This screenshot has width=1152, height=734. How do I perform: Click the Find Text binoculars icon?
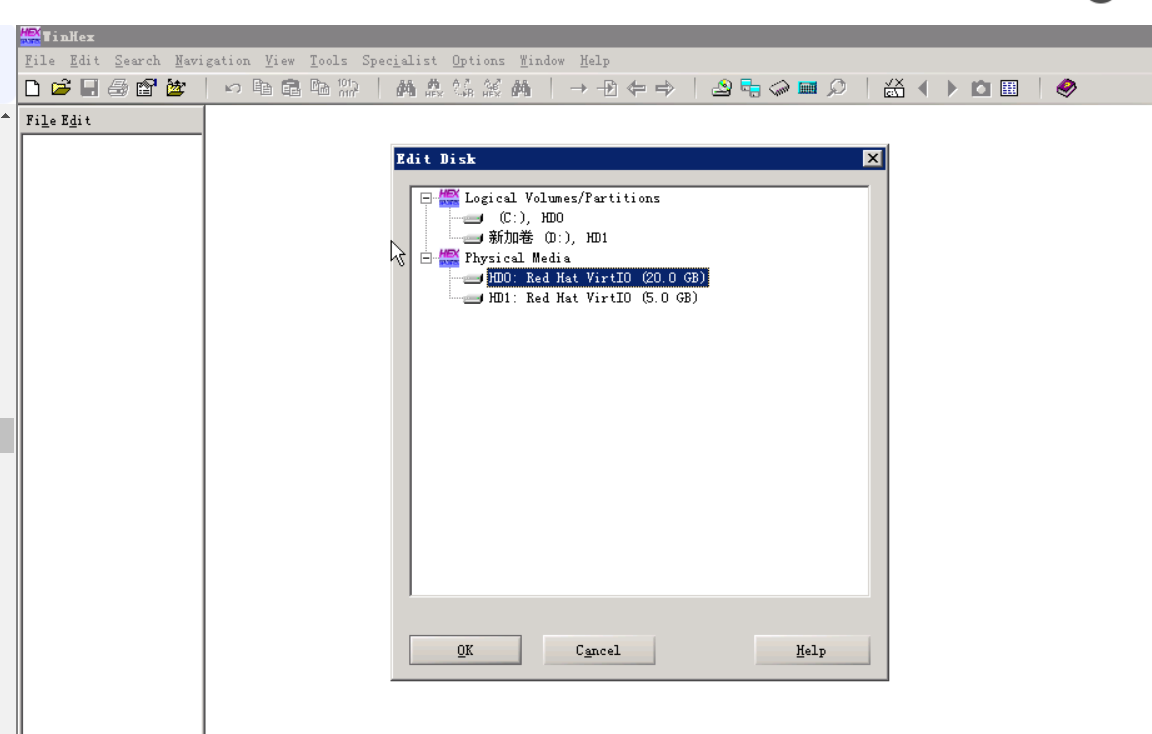pos(406,88)
